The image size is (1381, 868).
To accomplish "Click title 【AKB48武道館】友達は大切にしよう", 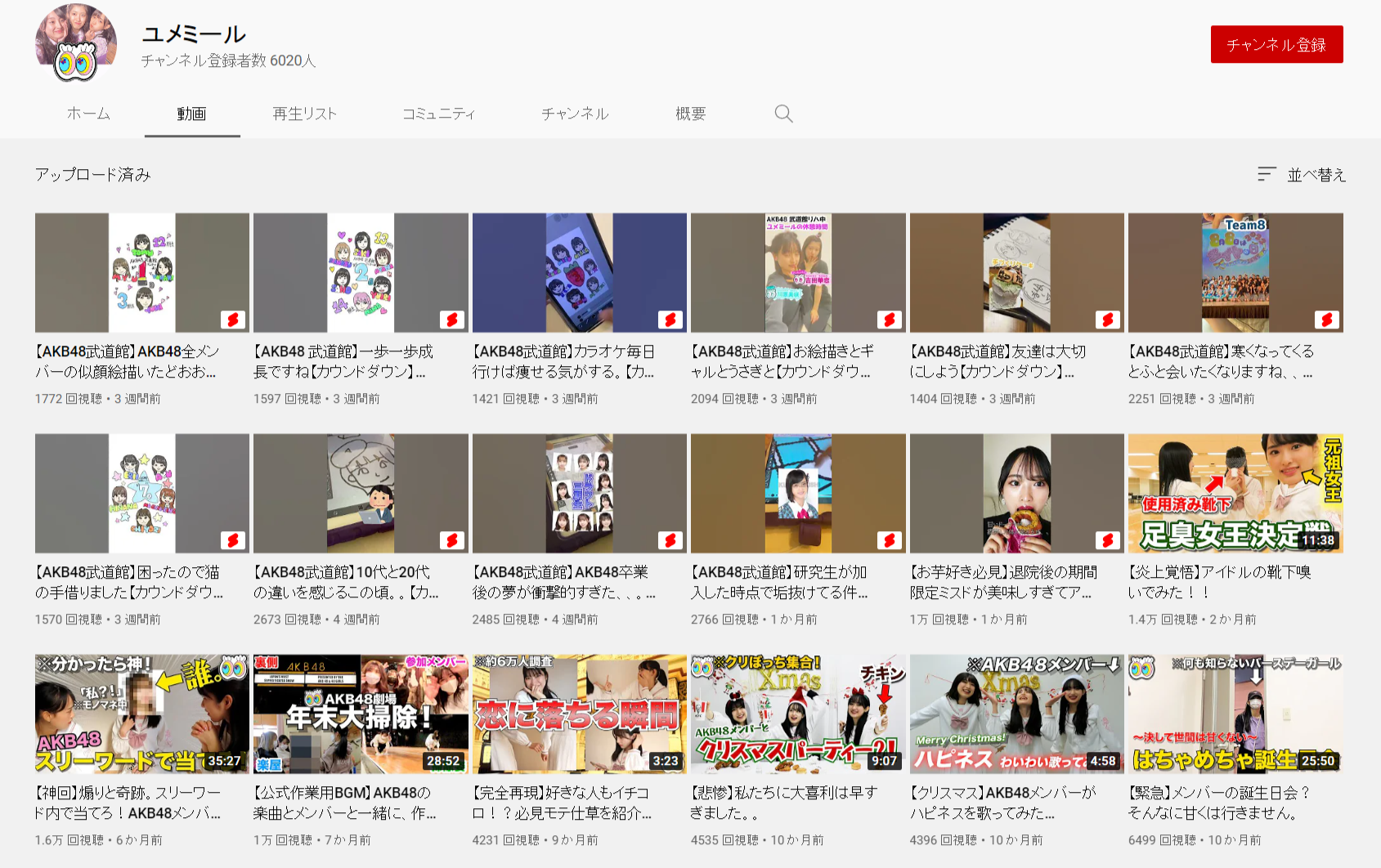I will coord(998,361).
